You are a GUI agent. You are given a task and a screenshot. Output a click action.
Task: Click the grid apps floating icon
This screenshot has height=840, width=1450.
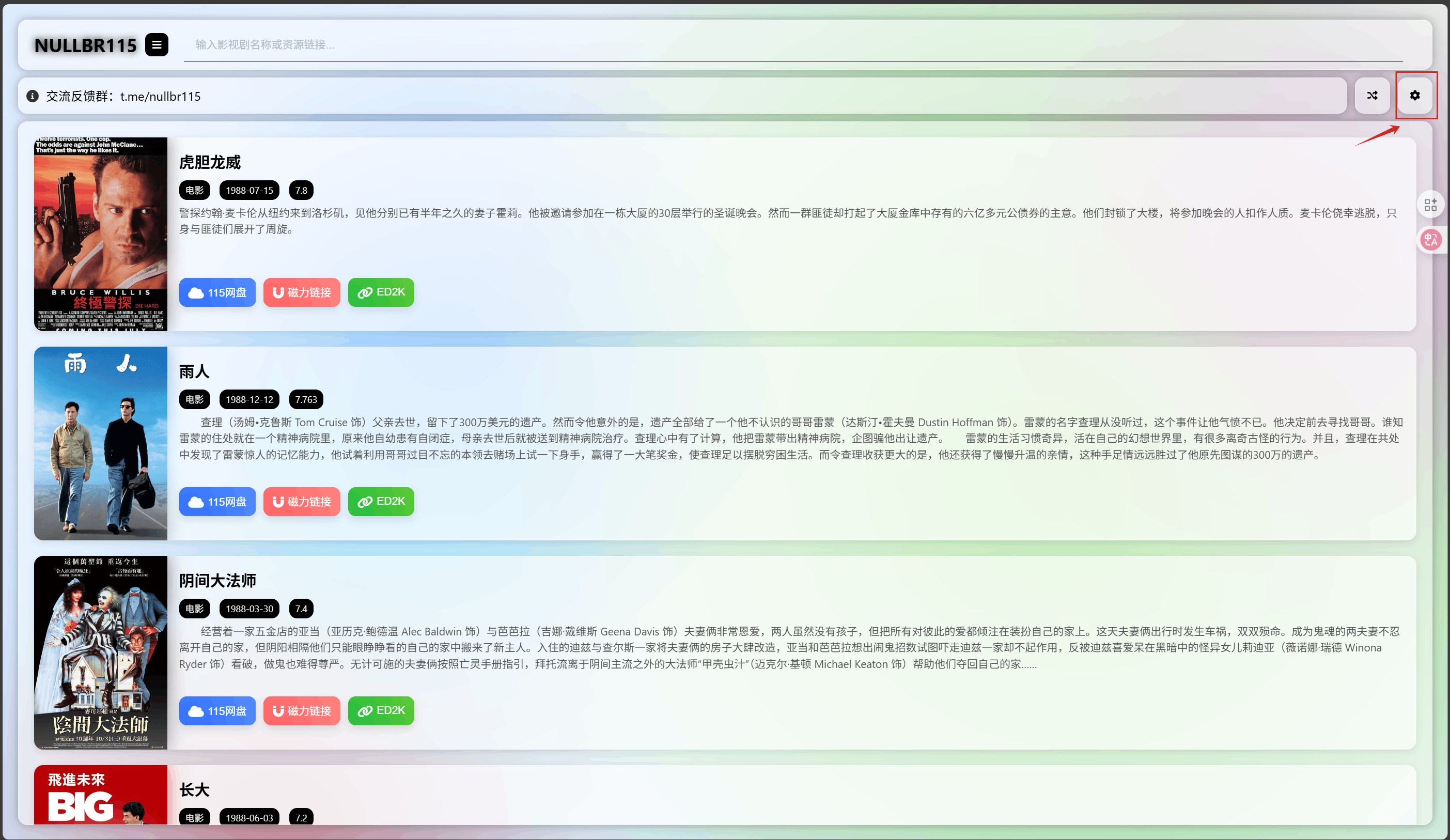pyautogui.click(x=1430, y=205)
